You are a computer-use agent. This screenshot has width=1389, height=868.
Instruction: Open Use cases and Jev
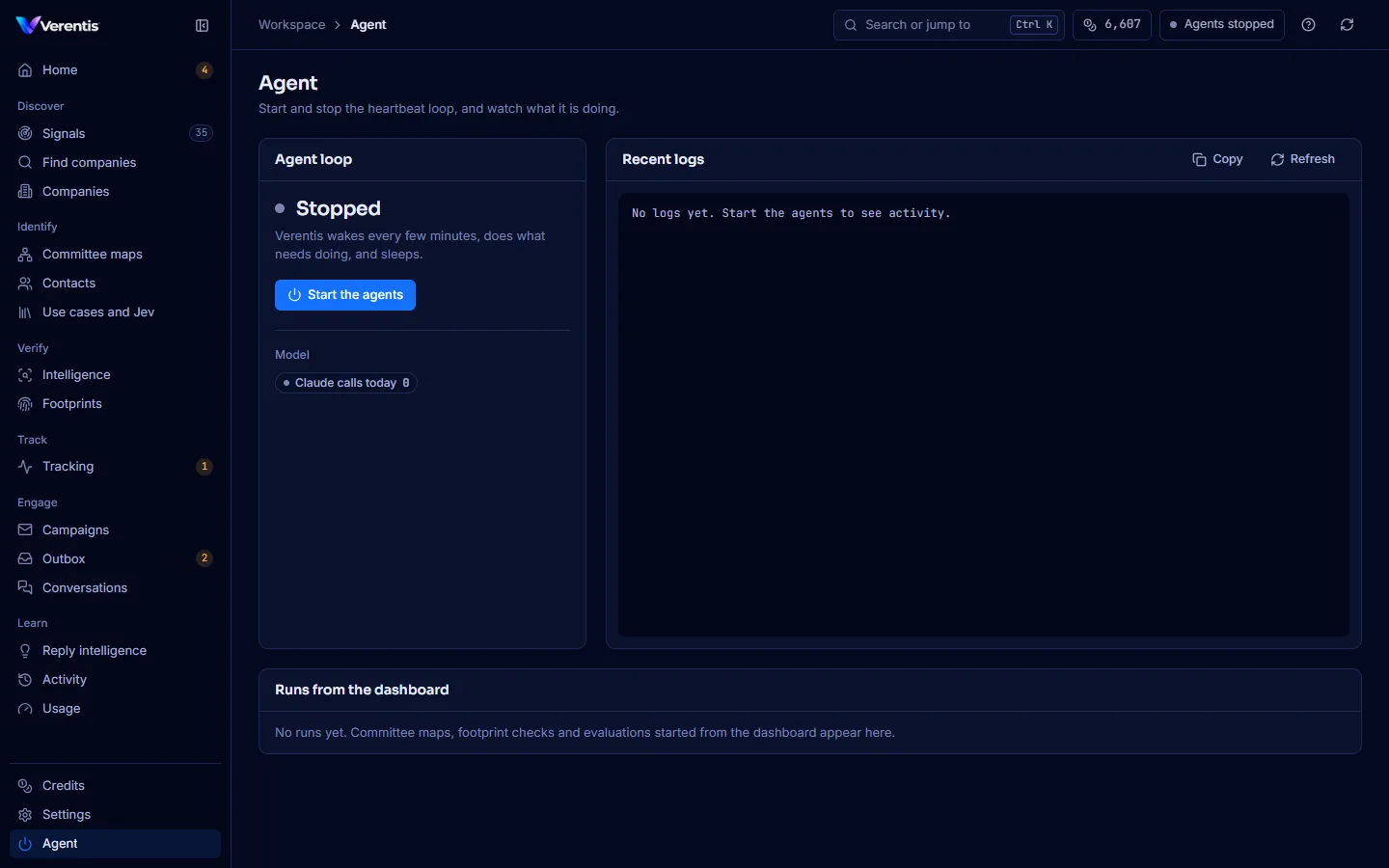115,312
